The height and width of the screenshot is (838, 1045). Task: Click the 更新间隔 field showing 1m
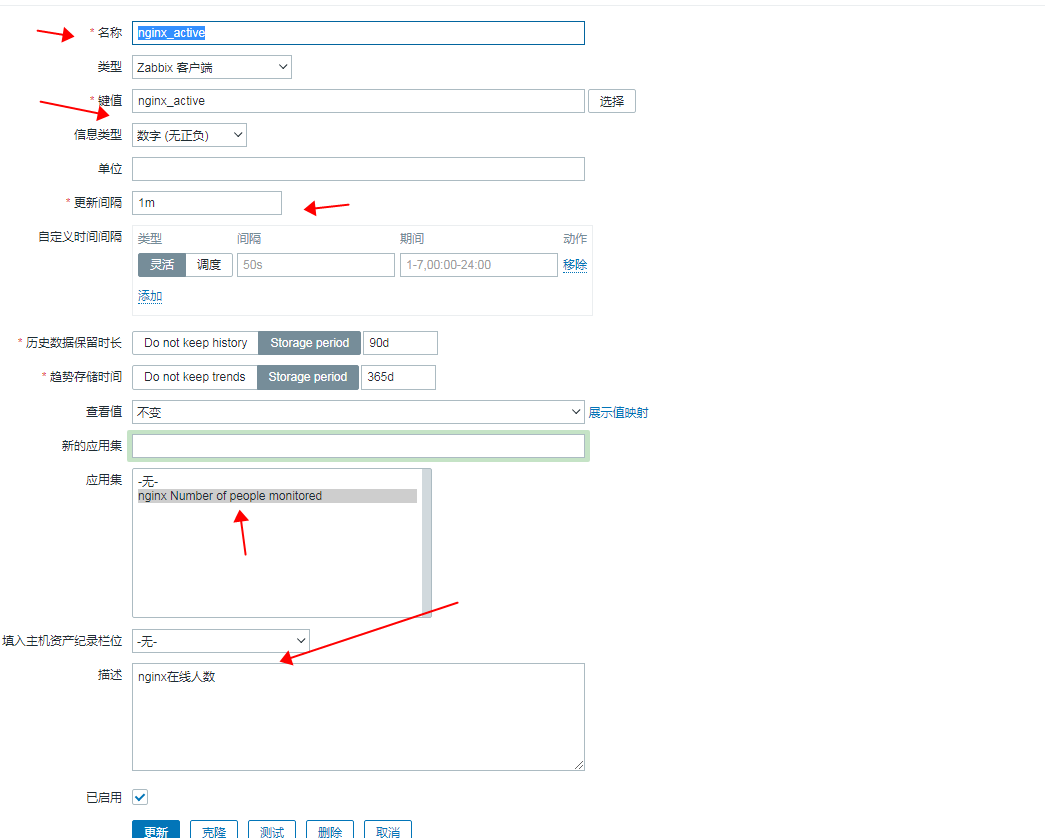(x=207, y=203)
